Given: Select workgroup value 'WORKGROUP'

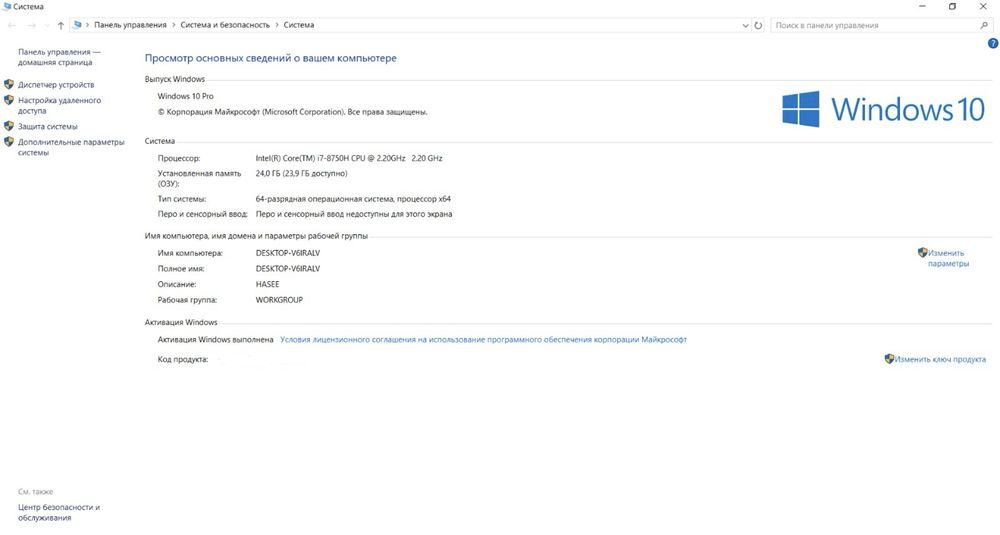Looking at the screenshot, I should pos(279,300).
